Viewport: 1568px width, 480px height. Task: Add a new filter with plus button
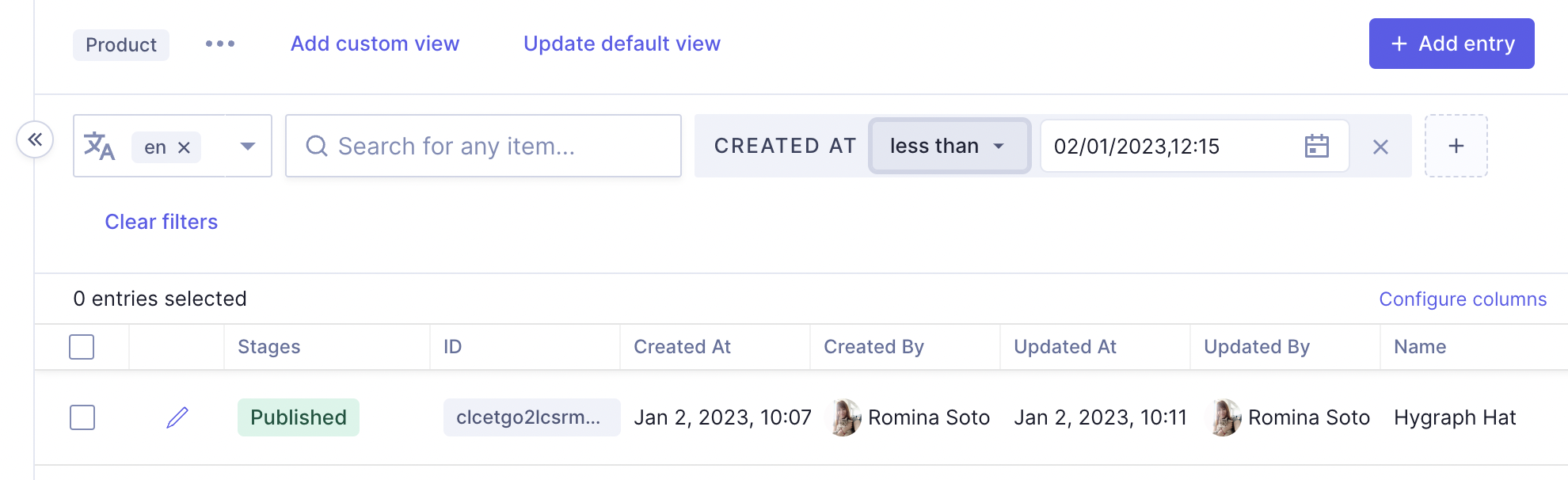[x=1456, y=146]
